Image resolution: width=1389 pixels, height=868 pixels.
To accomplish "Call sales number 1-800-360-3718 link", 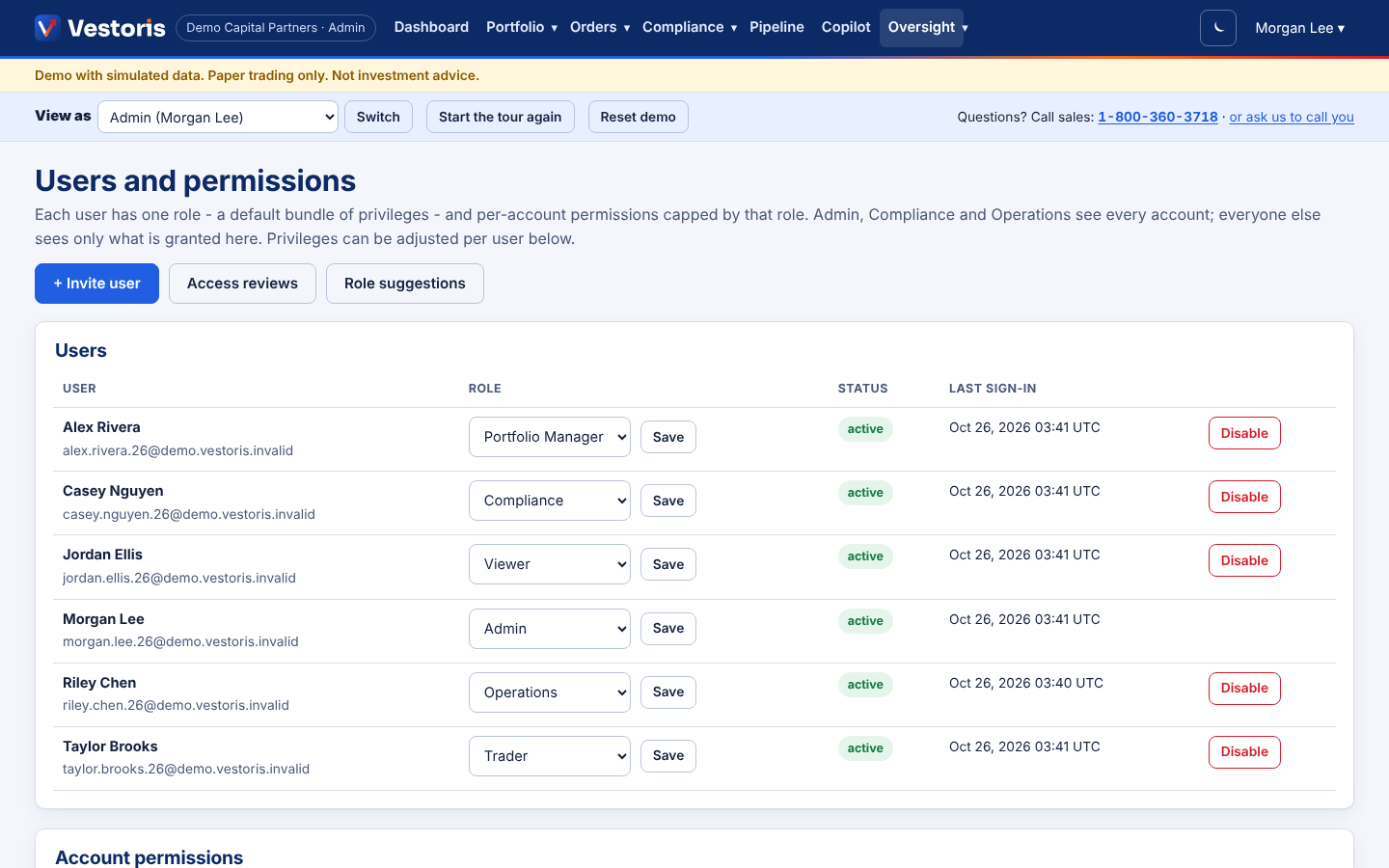I will 1157,117.
